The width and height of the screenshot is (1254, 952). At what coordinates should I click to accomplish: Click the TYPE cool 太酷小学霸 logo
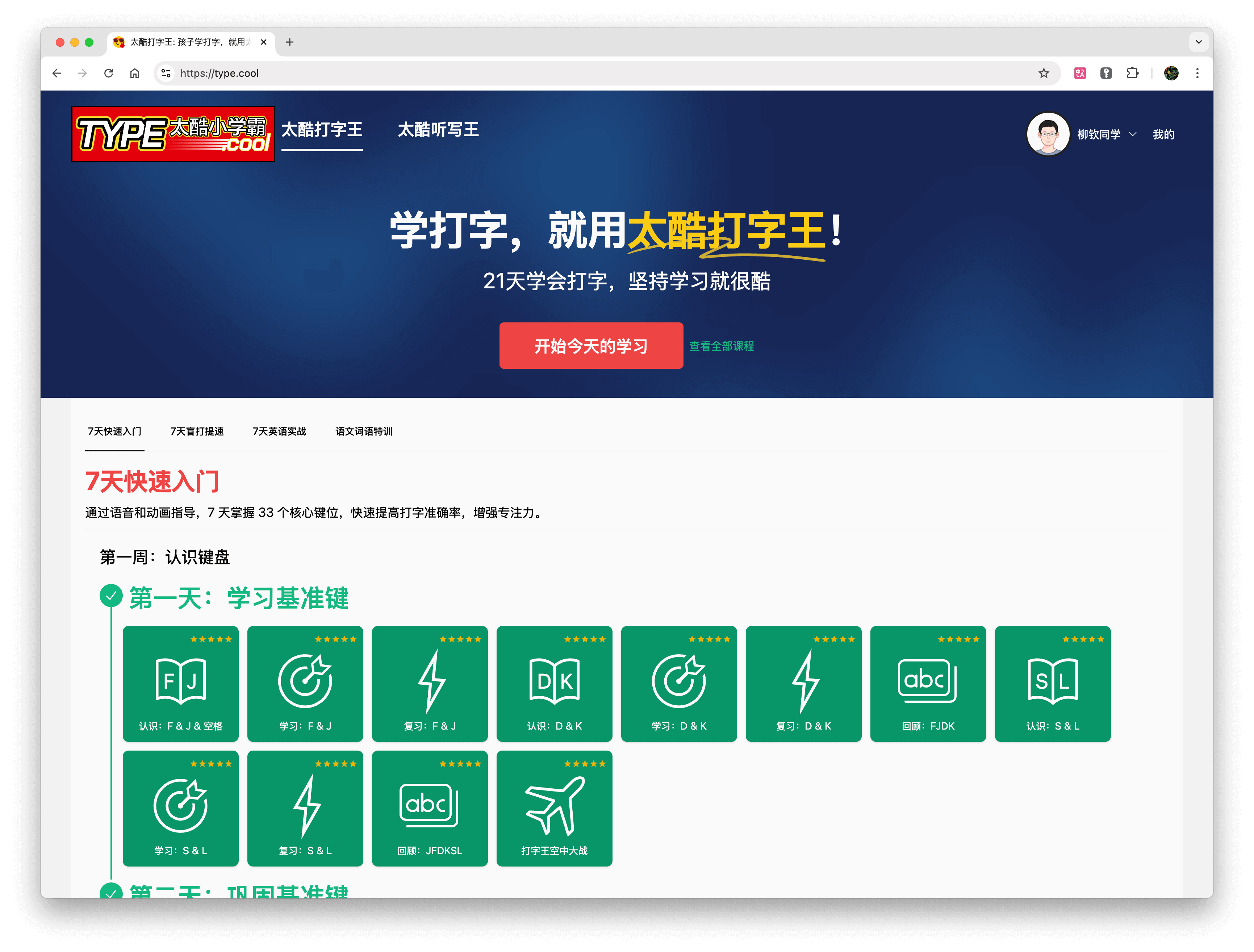coord(173,134)
